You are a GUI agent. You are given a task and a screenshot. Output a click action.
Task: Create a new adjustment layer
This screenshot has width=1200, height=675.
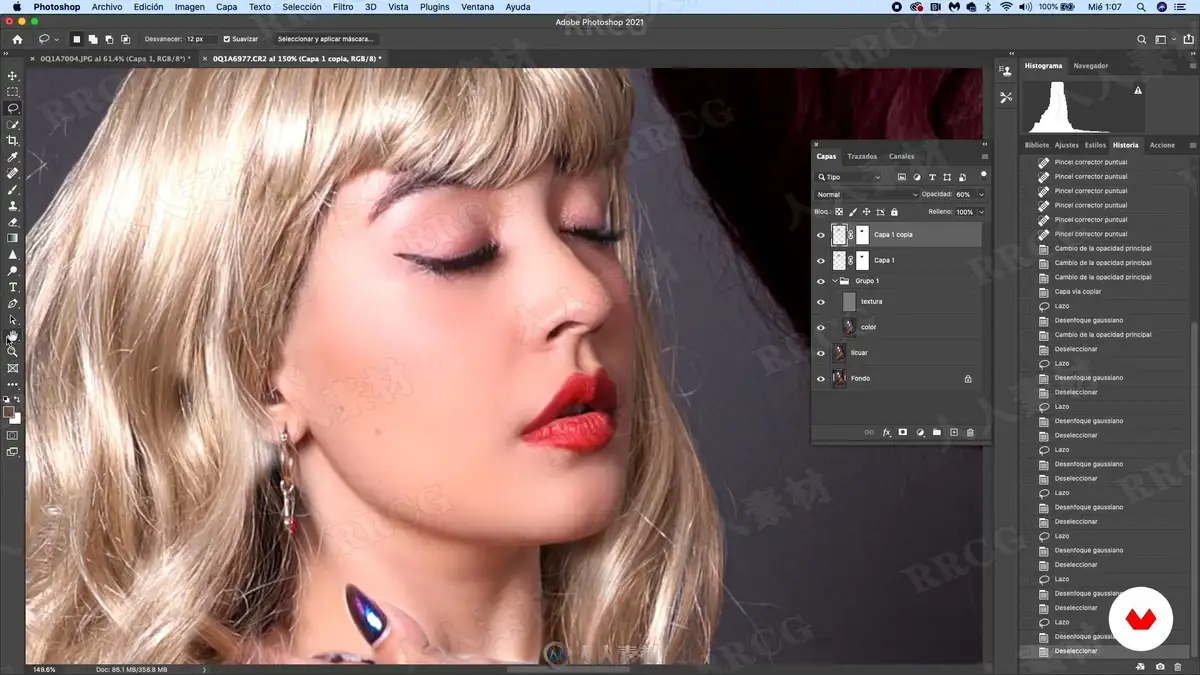919,432
